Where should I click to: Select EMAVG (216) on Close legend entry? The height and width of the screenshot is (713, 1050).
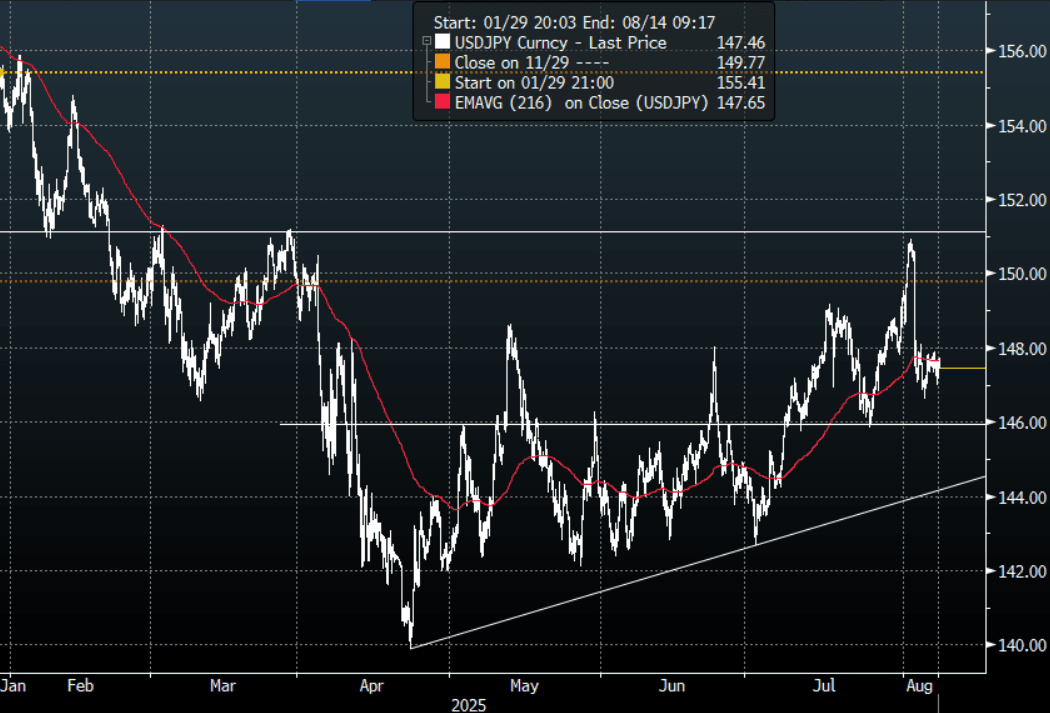point(582,101)
